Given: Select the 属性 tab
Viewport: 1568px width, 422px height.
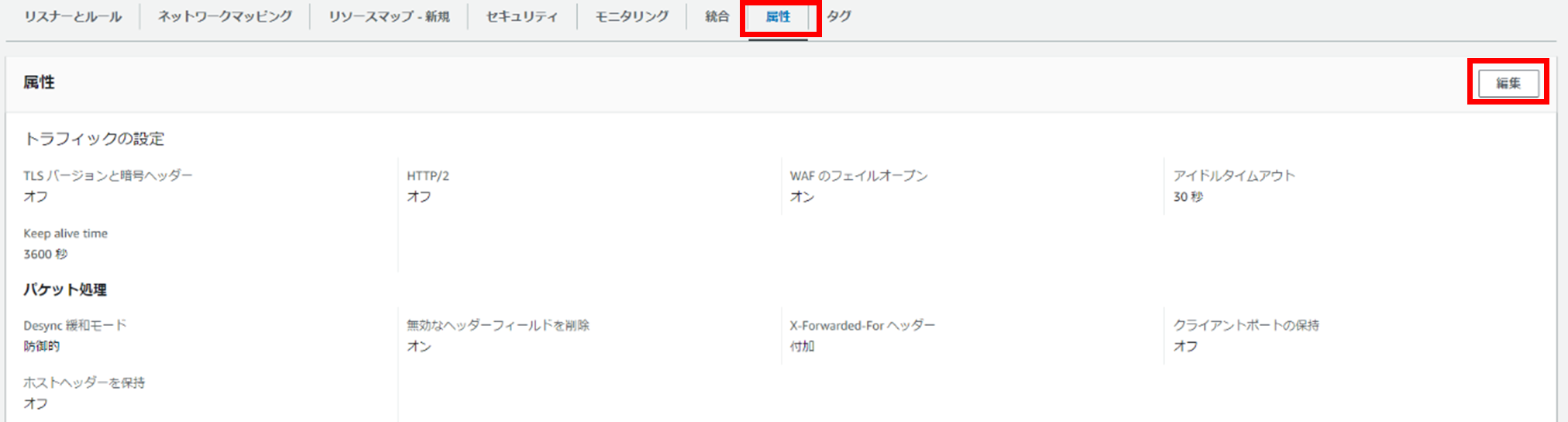Looking at the screenshot, I should tap(778, 16).
